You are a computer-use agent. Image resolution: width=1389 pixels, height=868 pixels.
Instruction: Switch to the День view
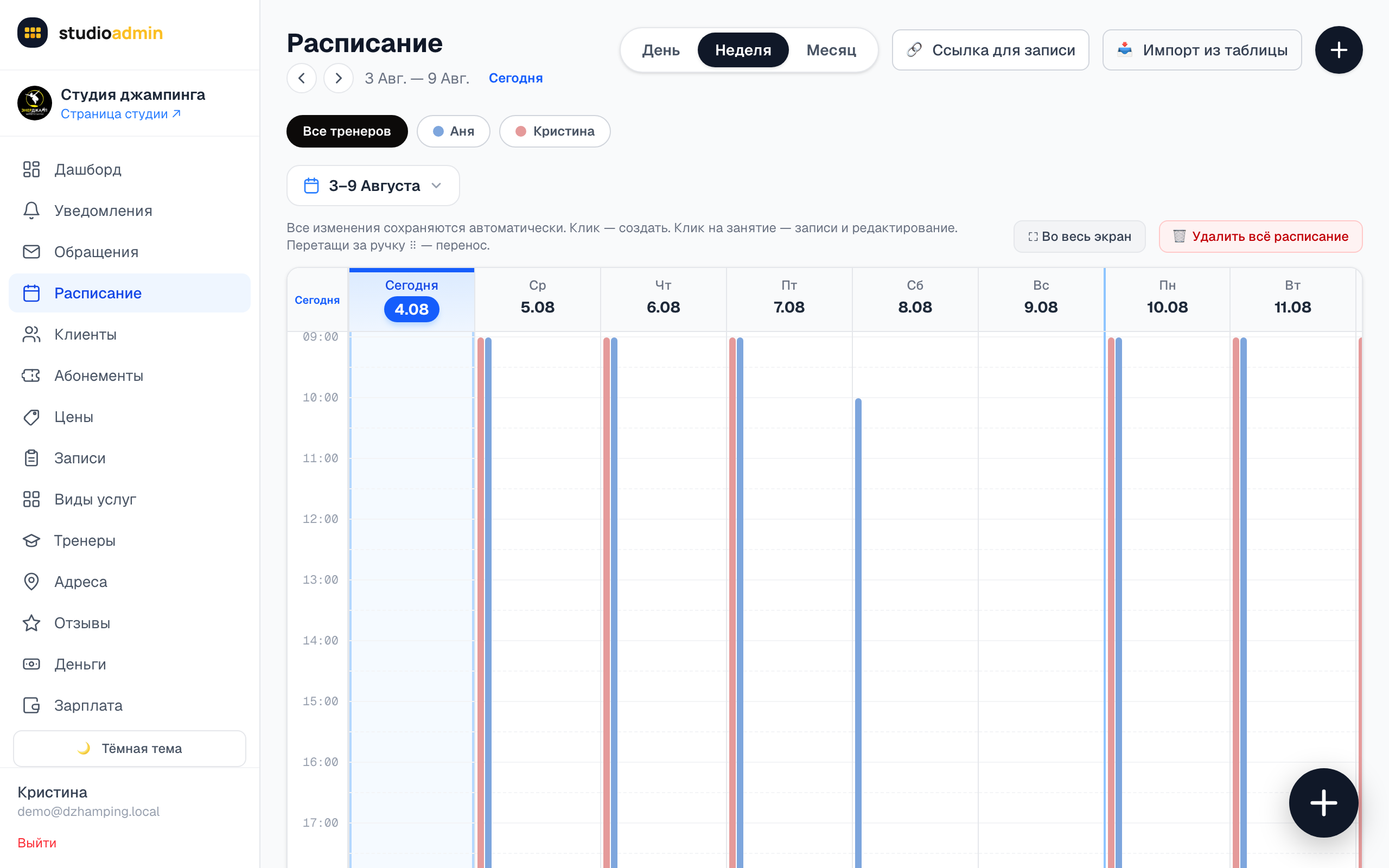click(661, 50)
